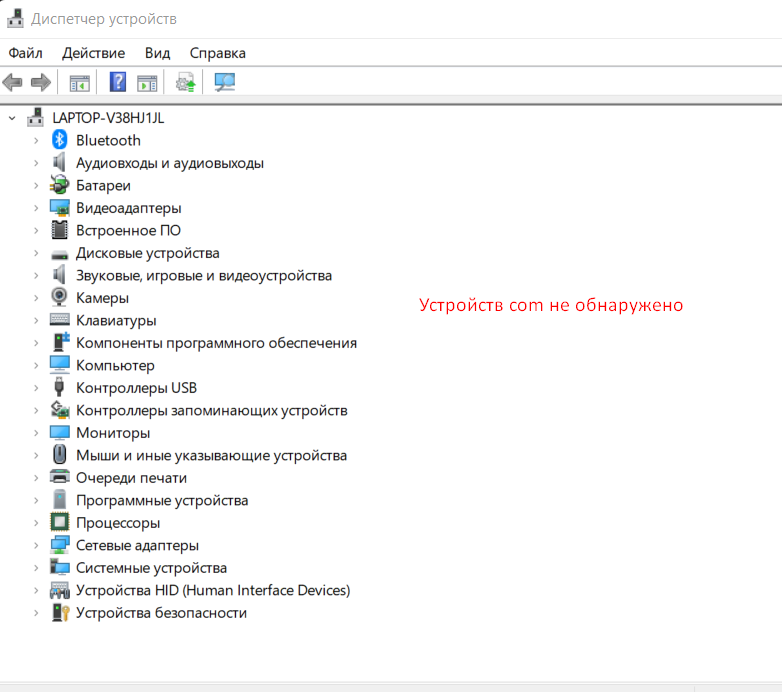
Task: Open the blue question mark Help icon
Action: point(118,82)
